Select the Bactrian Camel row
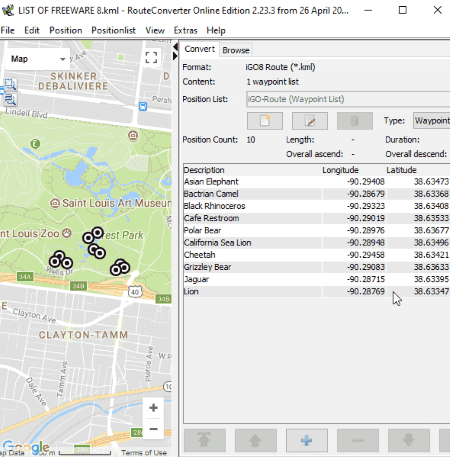This screenshot has width=450, height=457. pyautogui.click(x=317, y=194)
